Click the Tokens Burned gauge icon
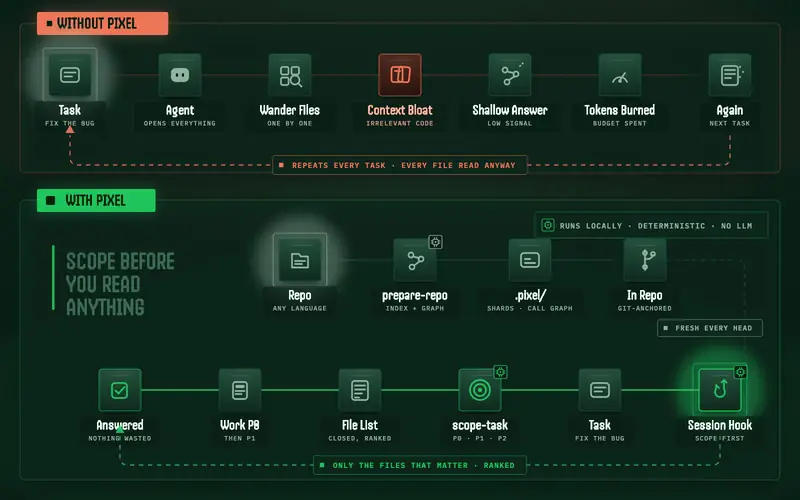Image resolution: width=800 pixels, height=500 pixels. (x=620, y=75)
